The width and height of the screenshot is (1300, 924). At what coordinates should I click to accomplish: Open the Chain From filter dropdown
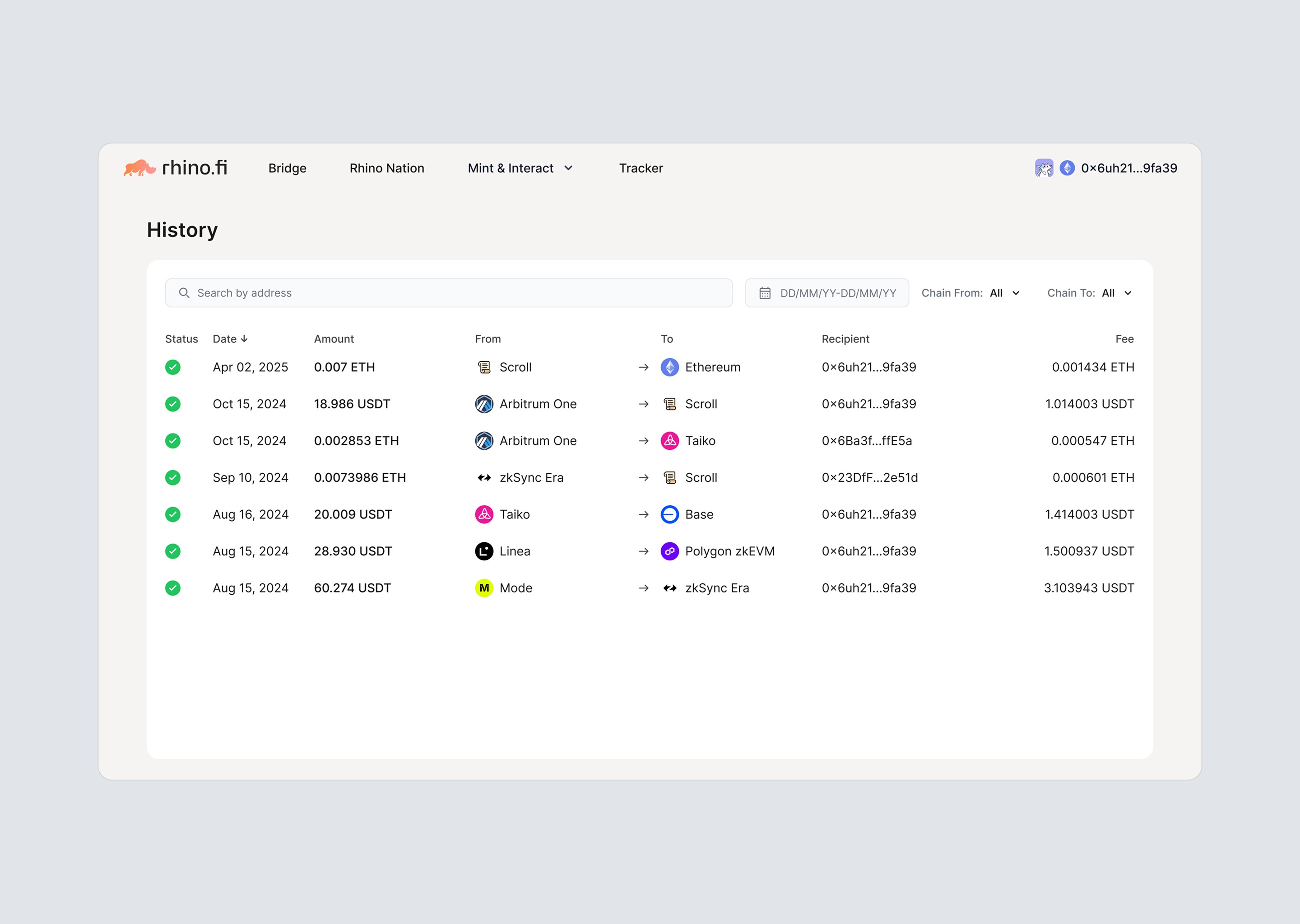(970, 293)
